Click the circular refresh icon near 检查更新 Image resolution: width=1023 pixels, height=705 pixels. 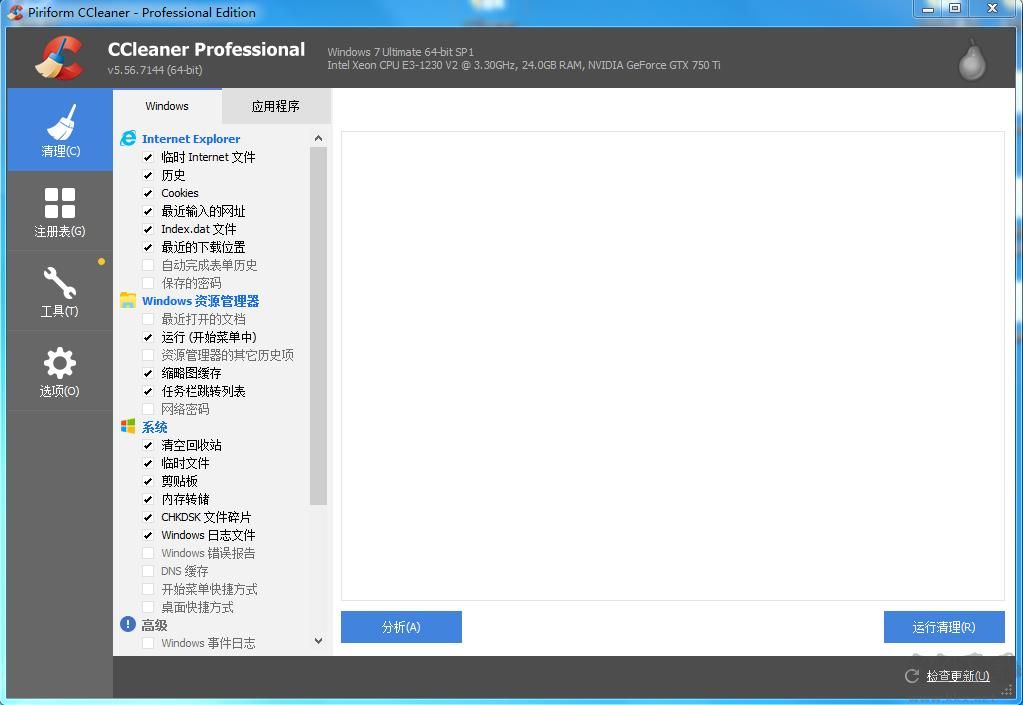[x=911, y=676]
